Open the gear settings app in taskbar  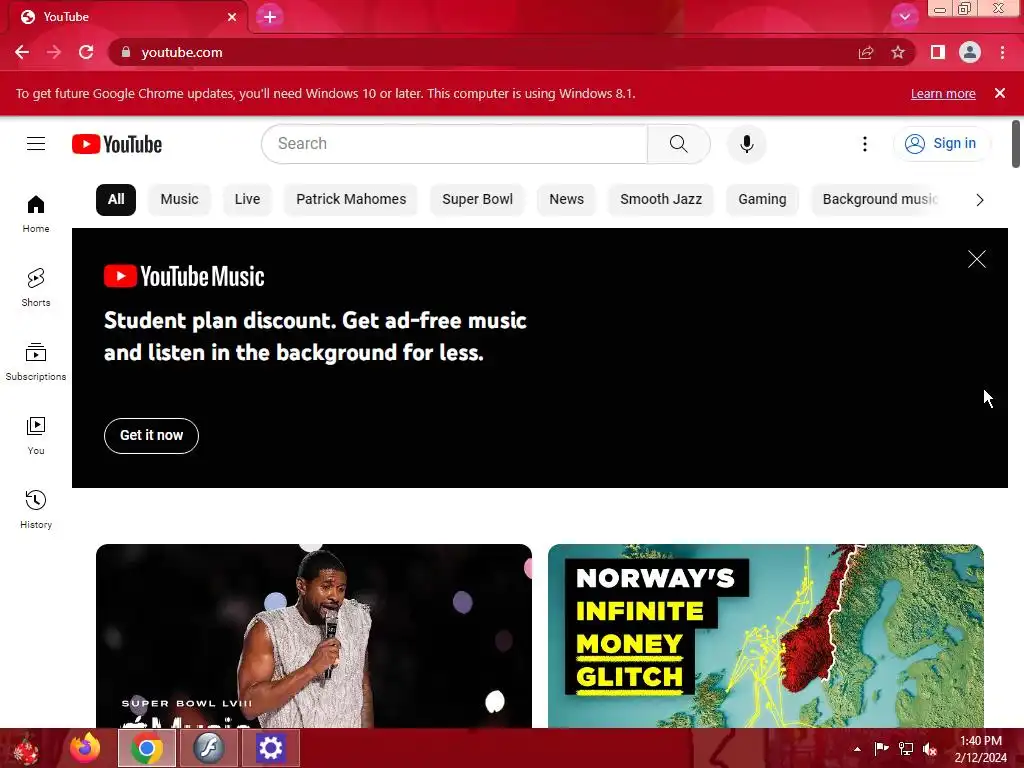[x=270, y=748]
